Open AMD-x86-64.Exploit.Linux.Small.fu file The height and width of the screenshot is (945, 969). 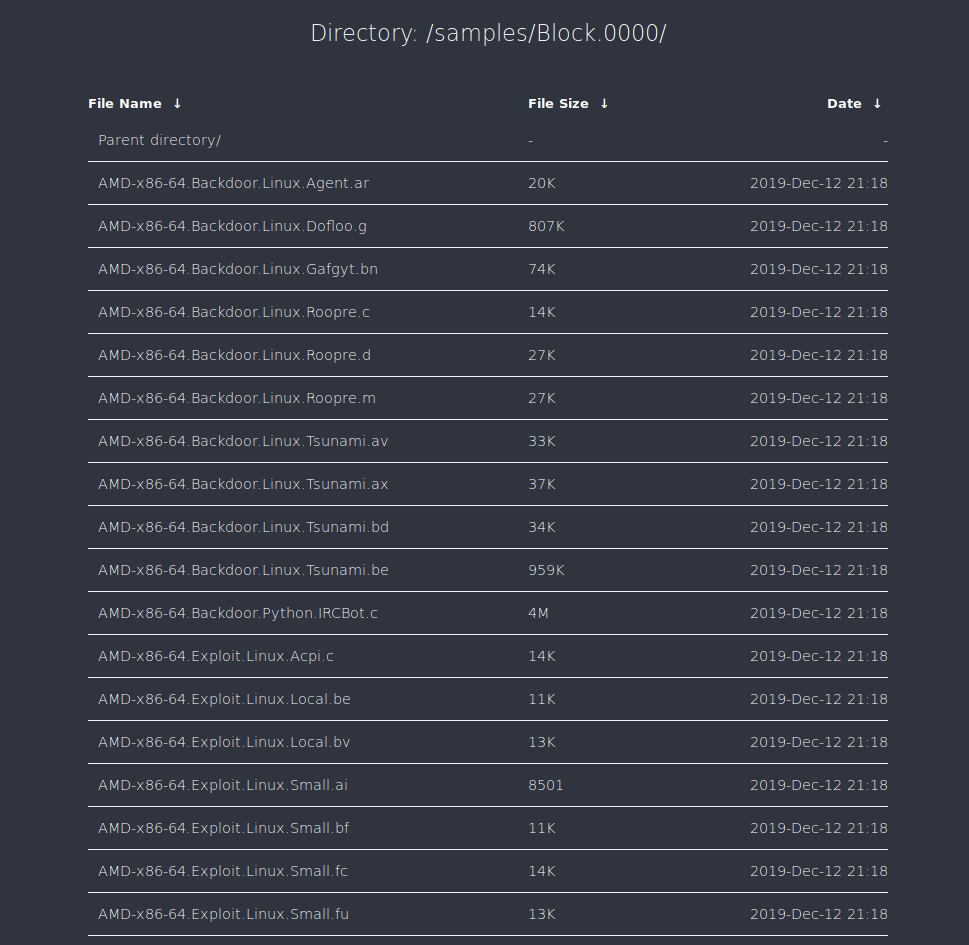pyautogui.click(x=224, y=914)
